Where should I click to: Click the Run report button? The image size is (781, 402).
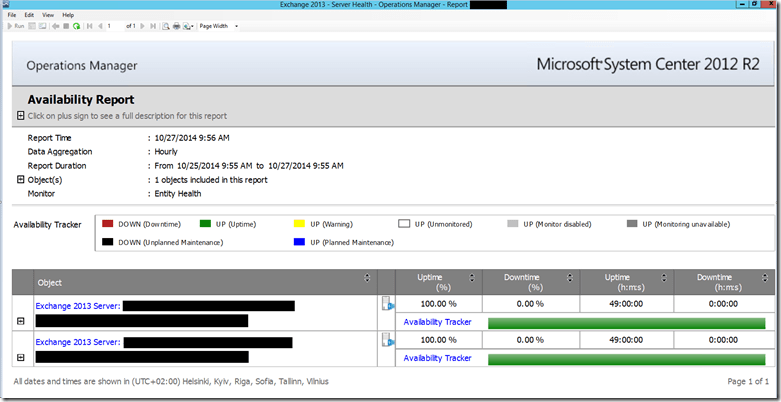tap(14, 26)
